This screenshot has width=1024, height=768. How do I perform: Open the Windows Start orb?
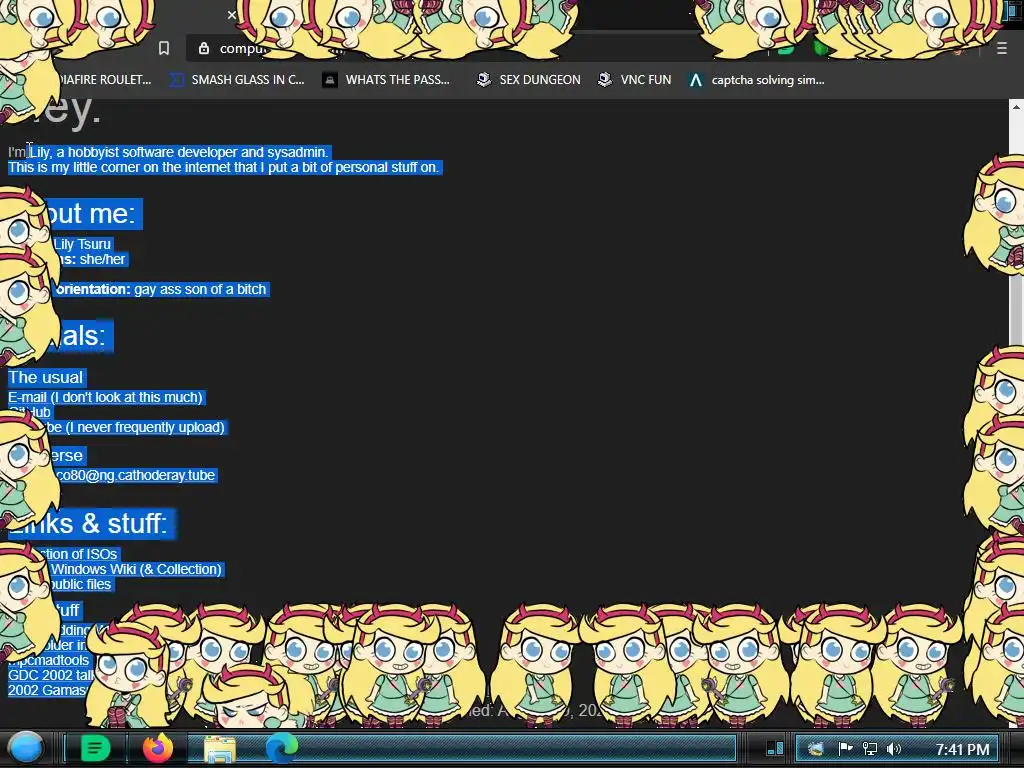(x=26, y=748)
